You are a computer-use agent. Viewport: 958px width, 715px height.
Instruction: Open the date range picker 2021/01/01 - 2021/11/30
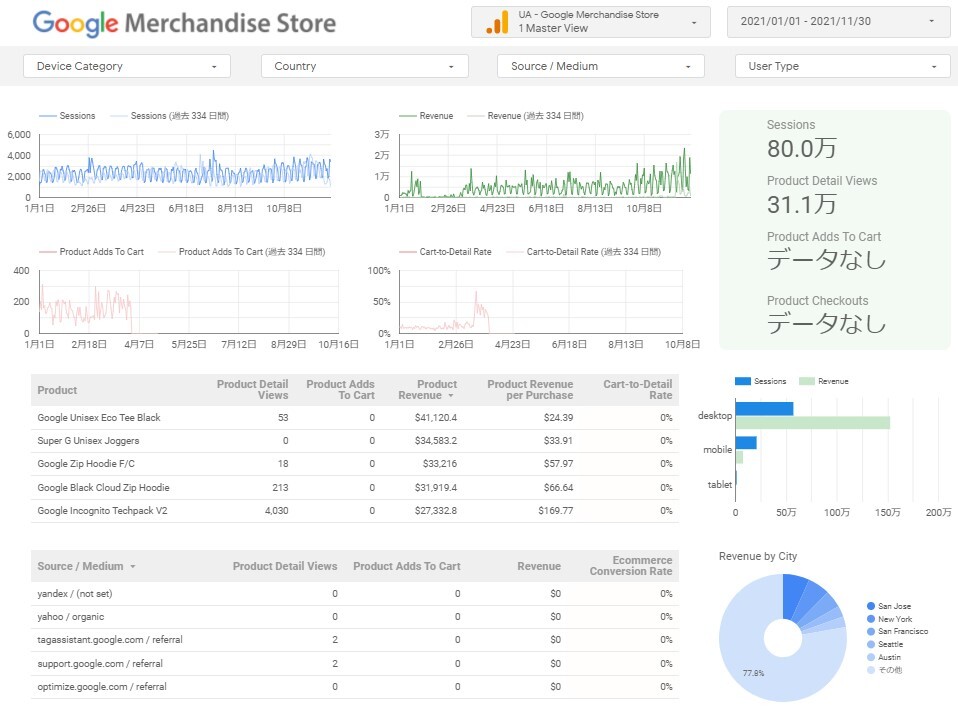(838, 21)
